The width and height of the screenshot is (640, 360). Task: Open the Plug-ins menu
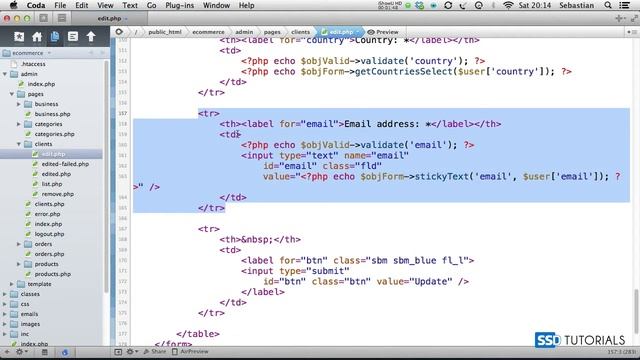(x=180, y=5)
